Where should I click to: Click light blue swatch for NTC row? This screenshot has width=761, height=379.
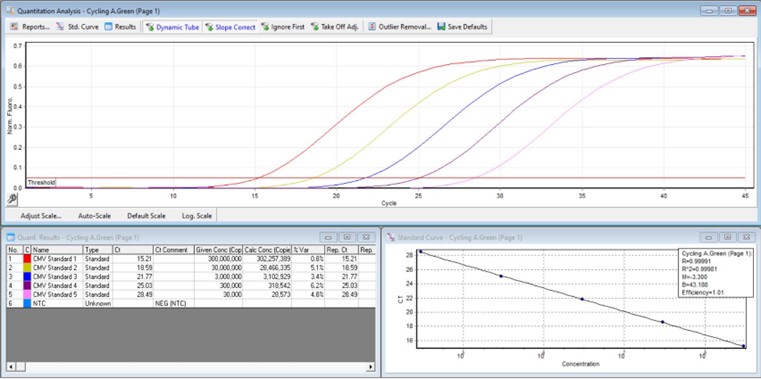click(x=28, y=303)
